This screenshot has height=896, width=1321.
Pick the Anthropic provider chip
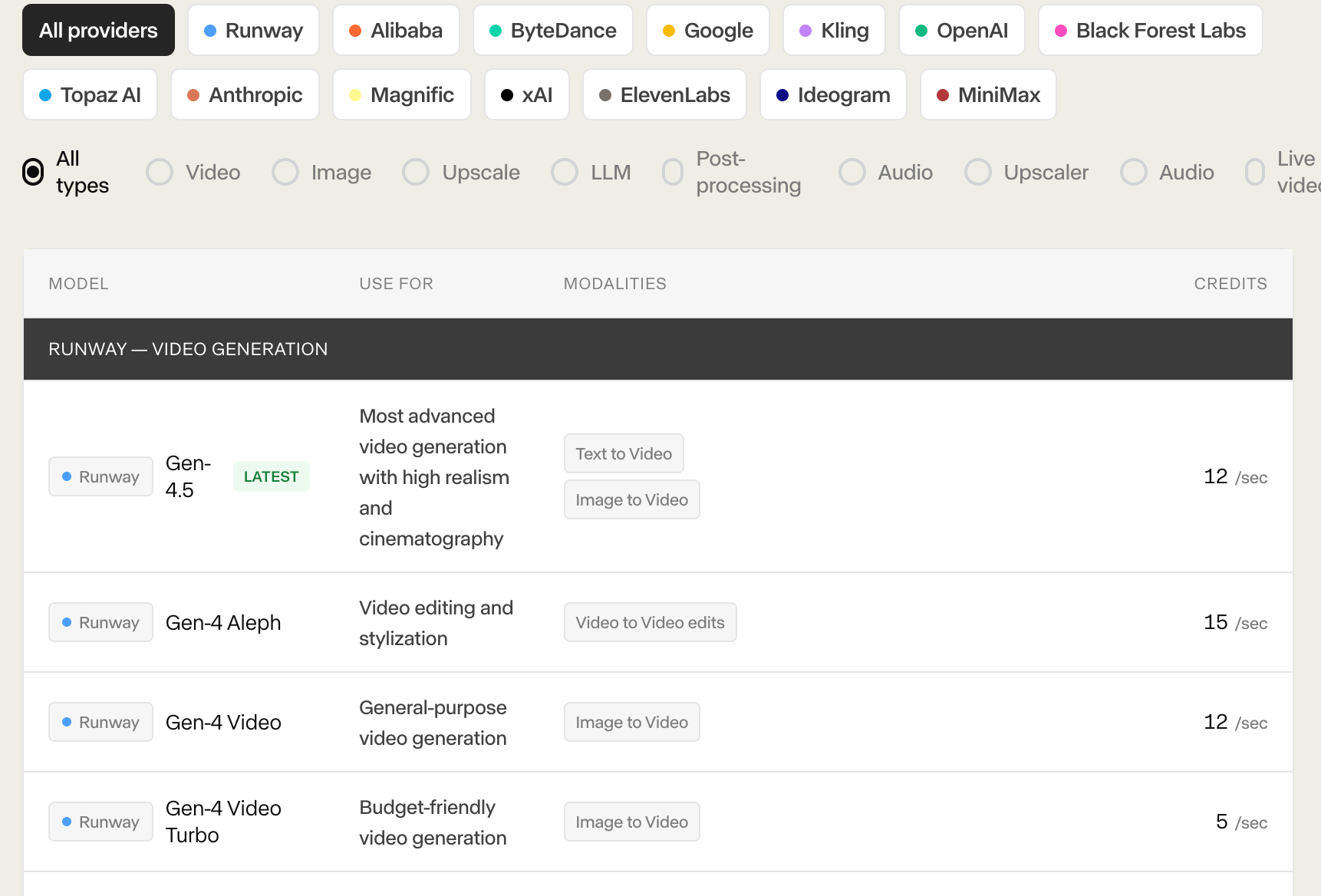click(245, 95)
